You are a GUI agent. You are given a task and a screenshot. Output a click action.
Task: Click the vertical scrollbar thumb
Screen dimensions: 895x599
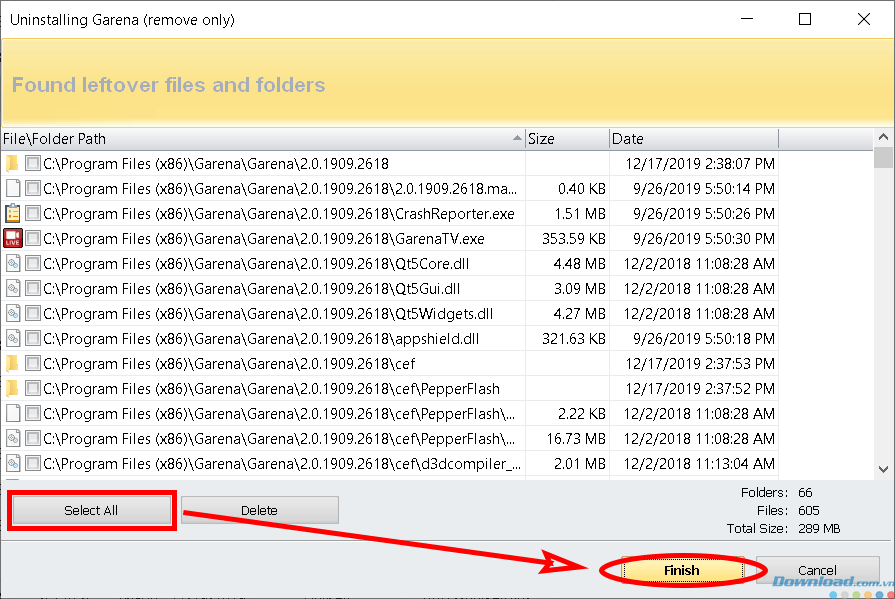pyautogui.click(x=884, y=158)
